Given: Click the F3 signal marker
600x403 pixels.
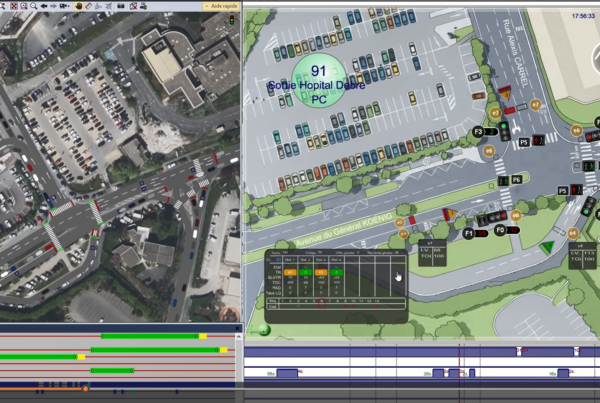Looking at the screenshot, I should coord(478,132).
